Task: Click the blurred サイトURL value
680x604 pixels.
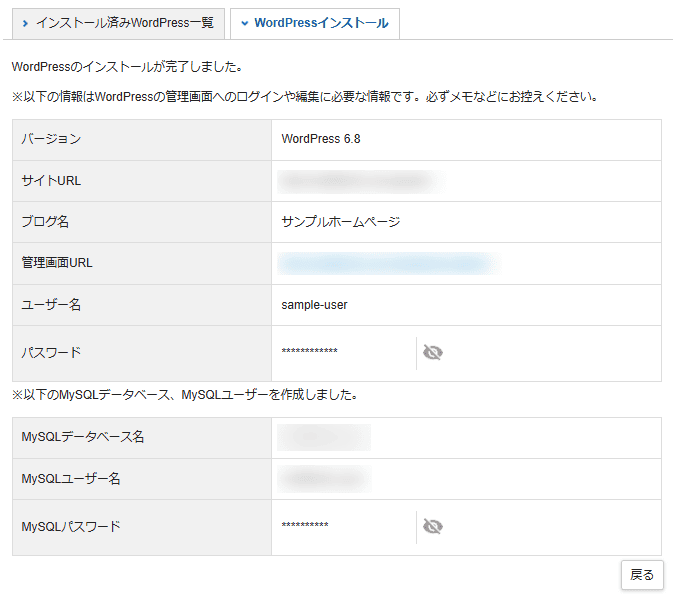Action: pos(361,181)
